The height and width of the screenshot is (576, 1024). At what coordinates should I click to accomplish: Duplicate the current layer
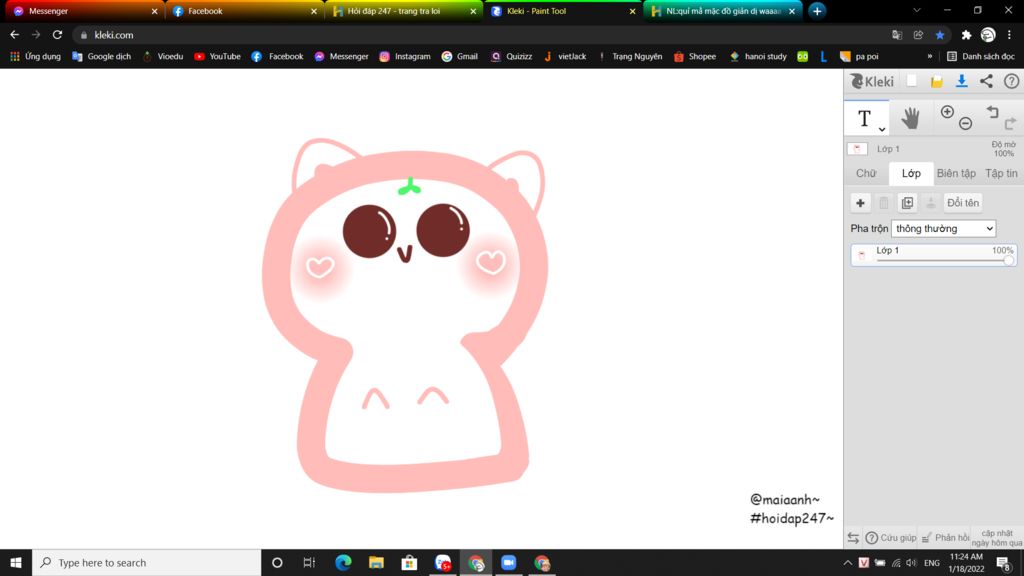pyautogui.click(x=907, y=203)
